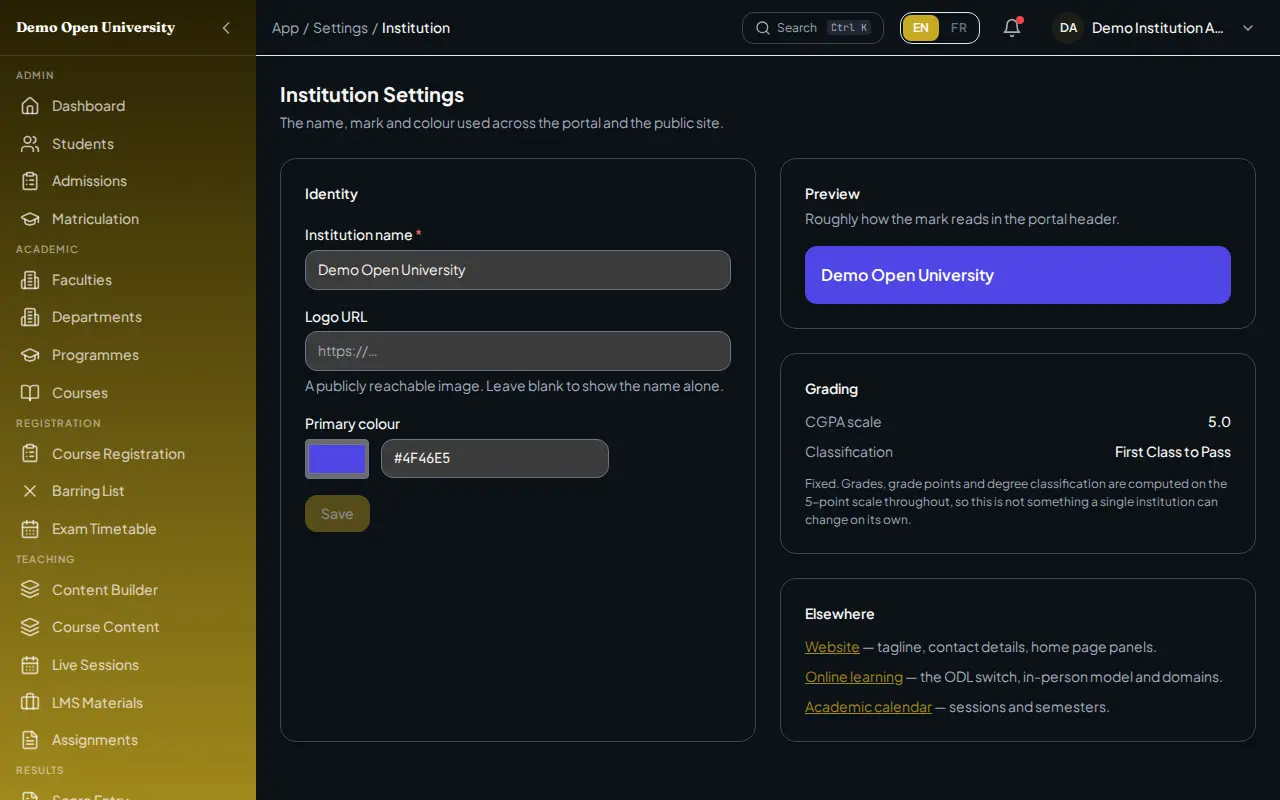
Task: Switch language to EN
Action: (x=921, y=28)
